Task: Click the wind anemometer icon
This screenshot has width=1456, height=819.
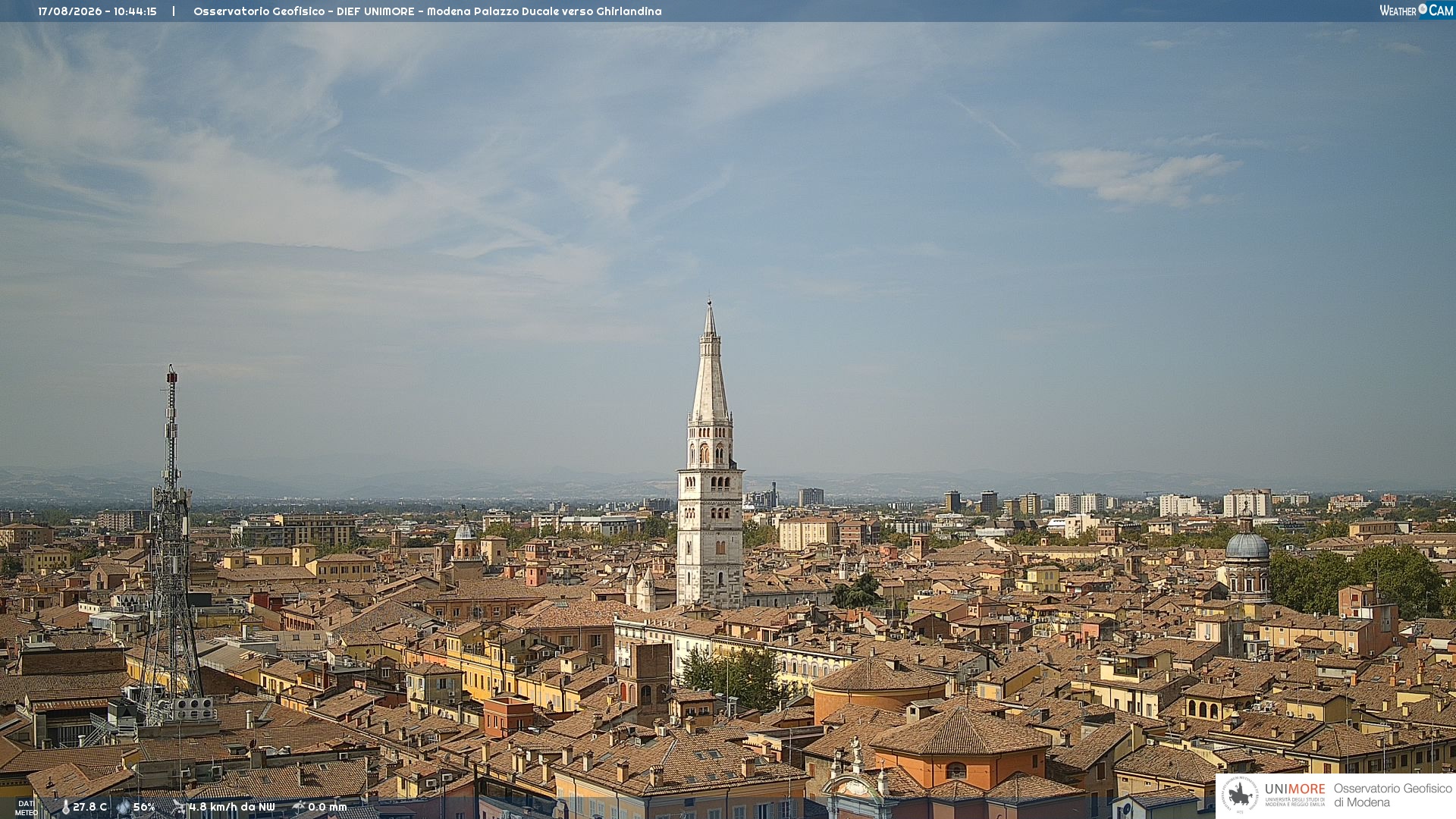Action: pos(179,807)
